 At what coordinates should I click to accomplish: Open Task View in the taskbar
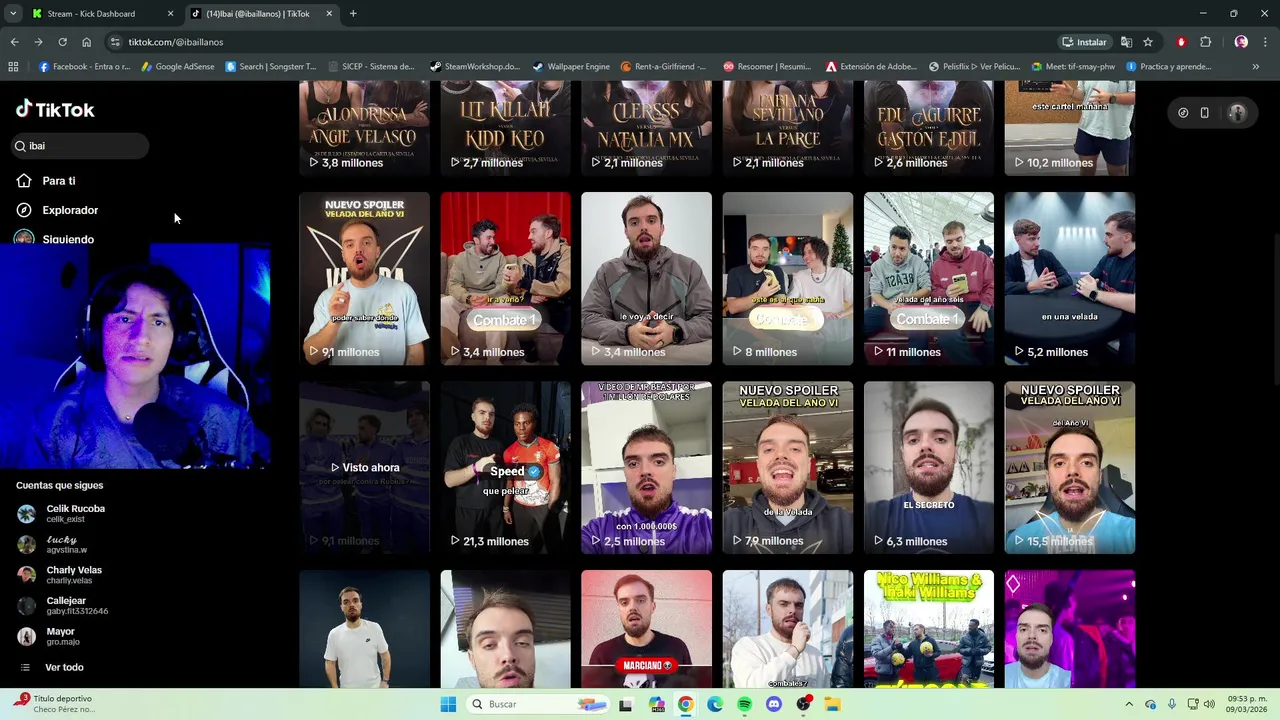point(626,704)
